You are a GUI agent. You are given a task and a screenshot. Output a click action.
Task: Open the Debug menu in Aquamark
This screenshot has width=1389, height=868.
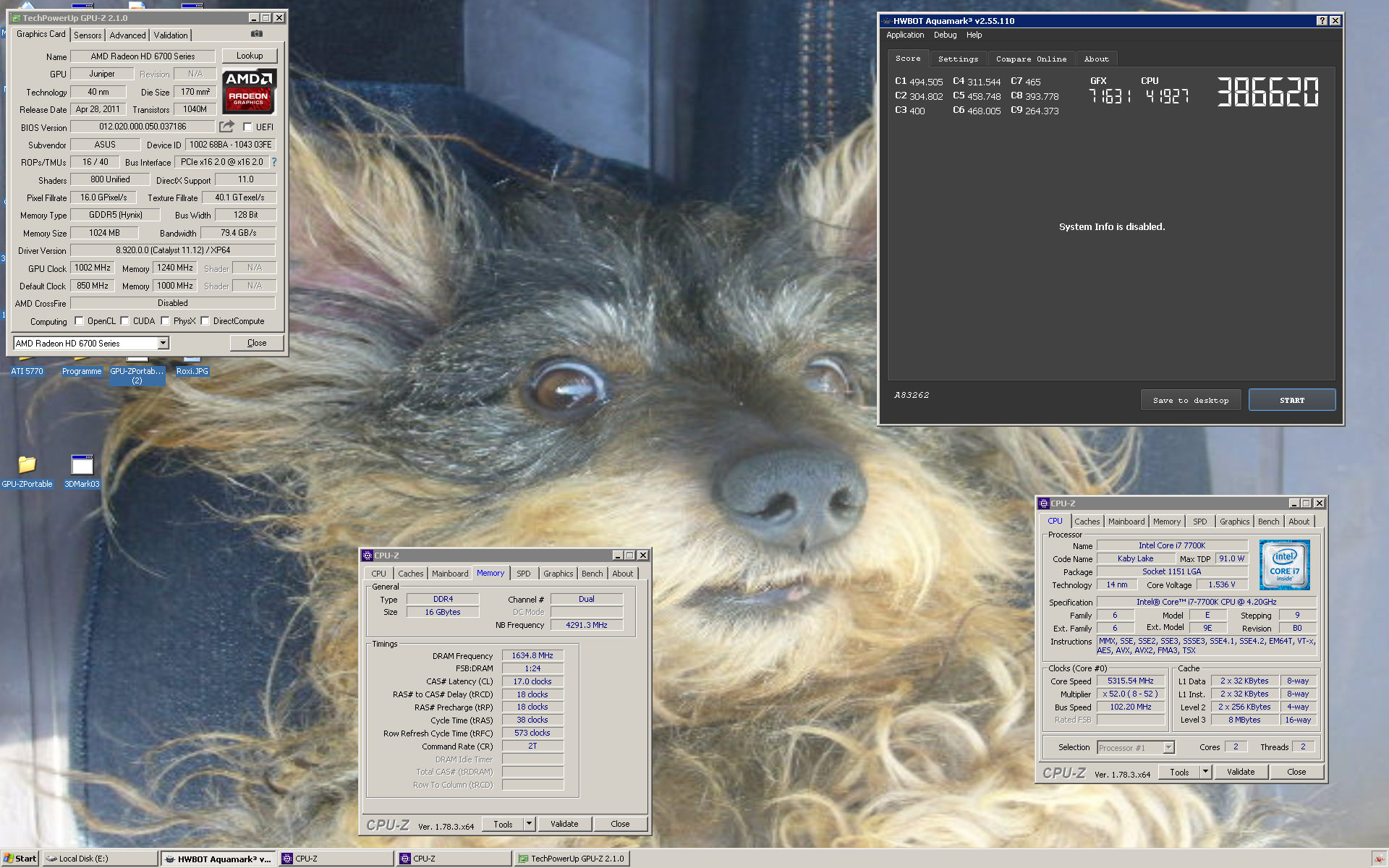click(x=945, y=35)
